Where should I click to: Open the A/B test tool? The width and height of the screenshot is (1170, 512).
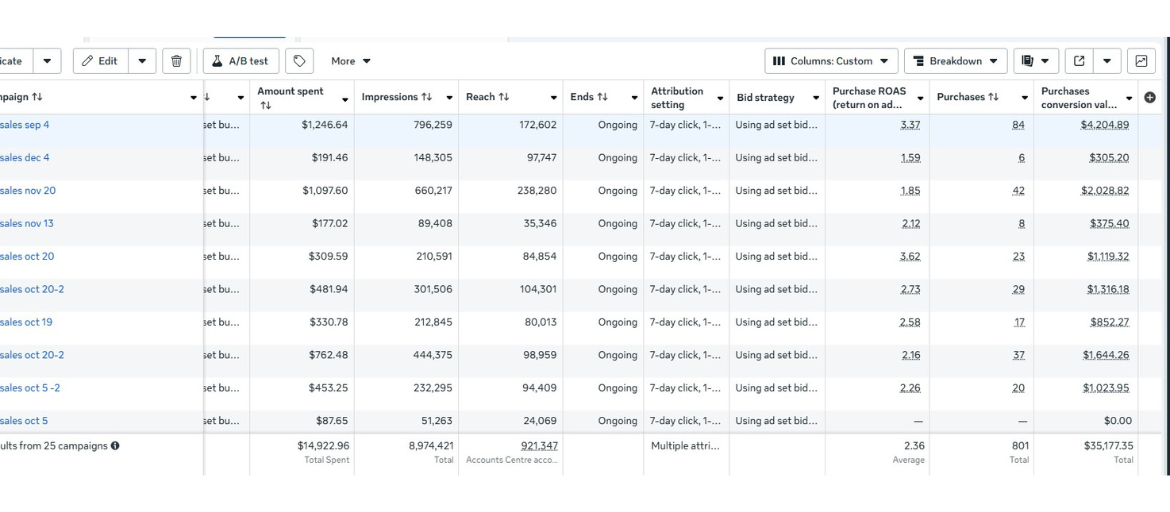point(241,61)
